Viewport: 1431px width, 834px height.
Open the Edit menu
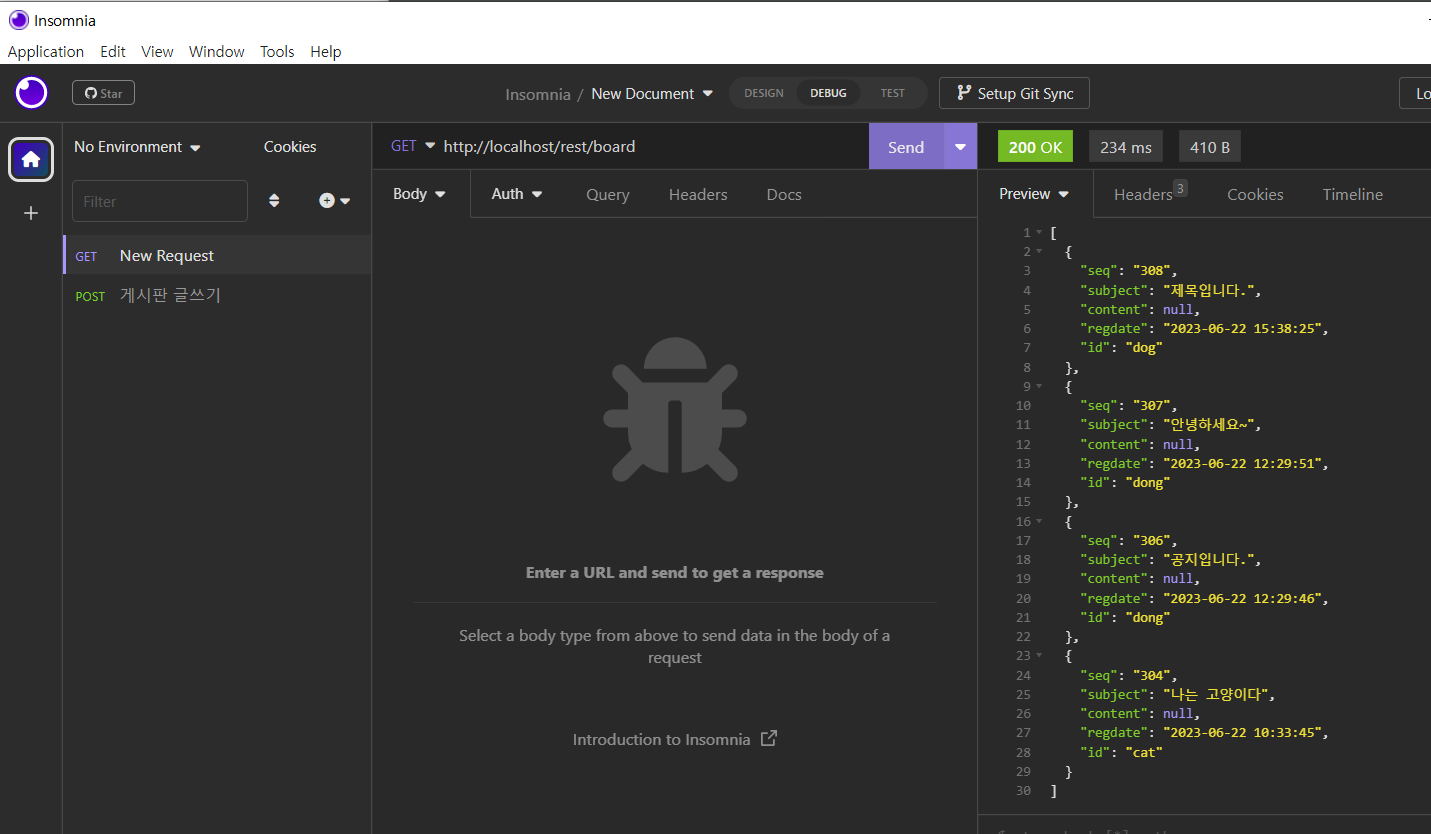(113, 51)
